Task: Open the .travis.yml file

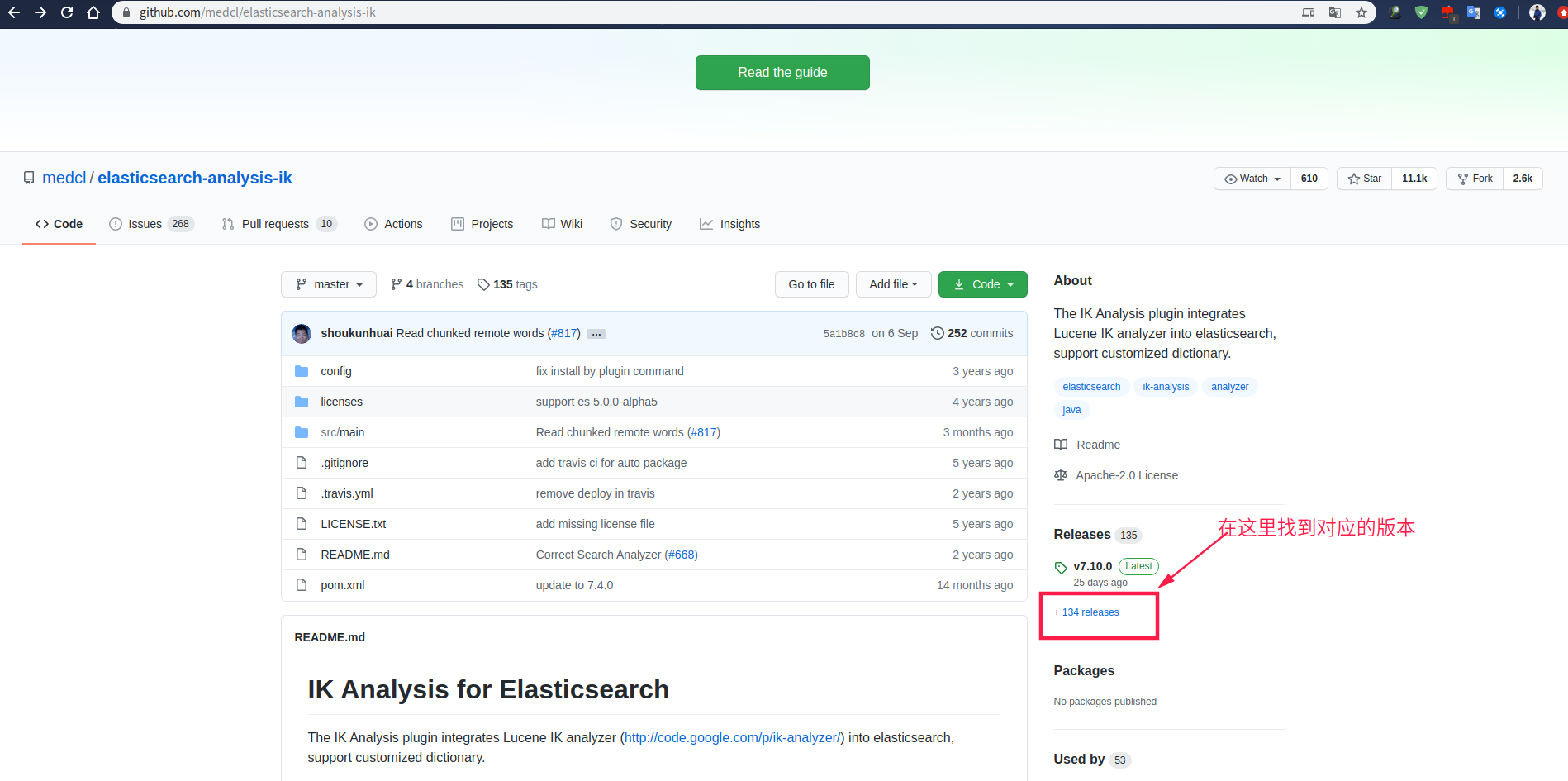Action: pos(347,493)
